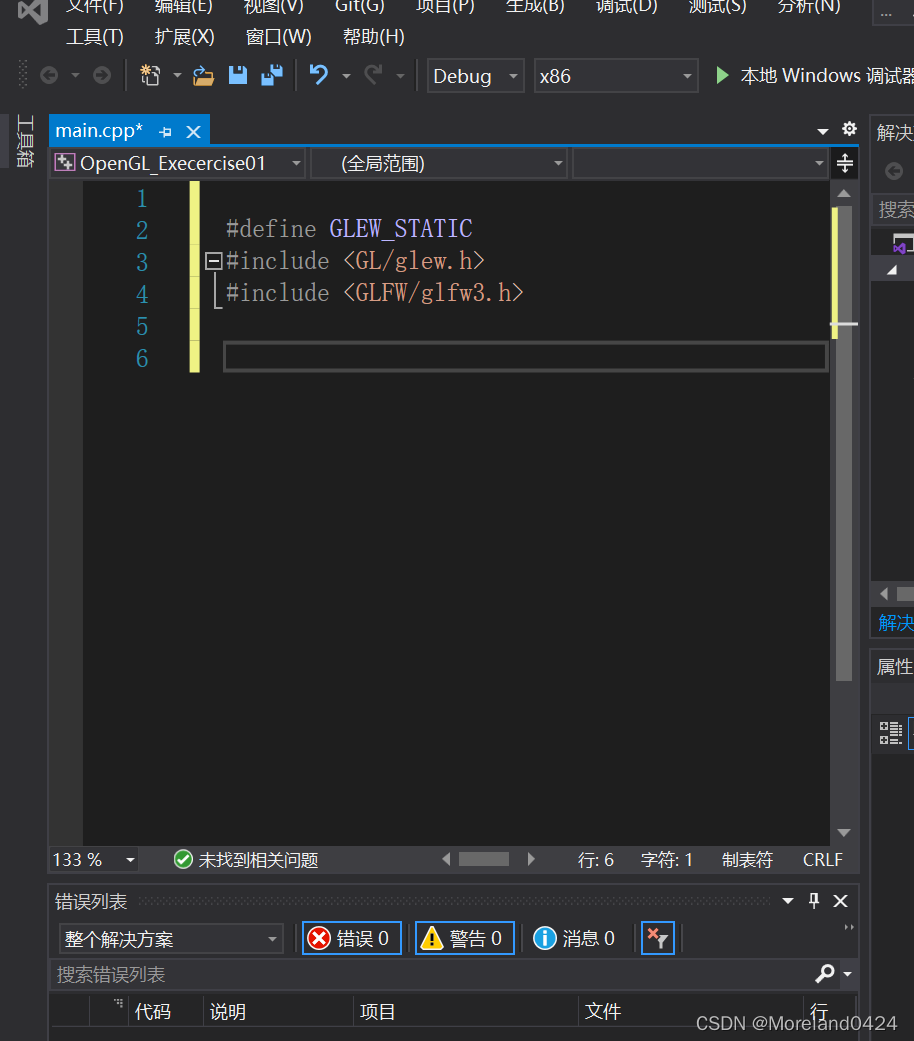This screenshot has width=914, height=1041.
Task: Click the CRLF line ending indicator
Action: point(822,860)
